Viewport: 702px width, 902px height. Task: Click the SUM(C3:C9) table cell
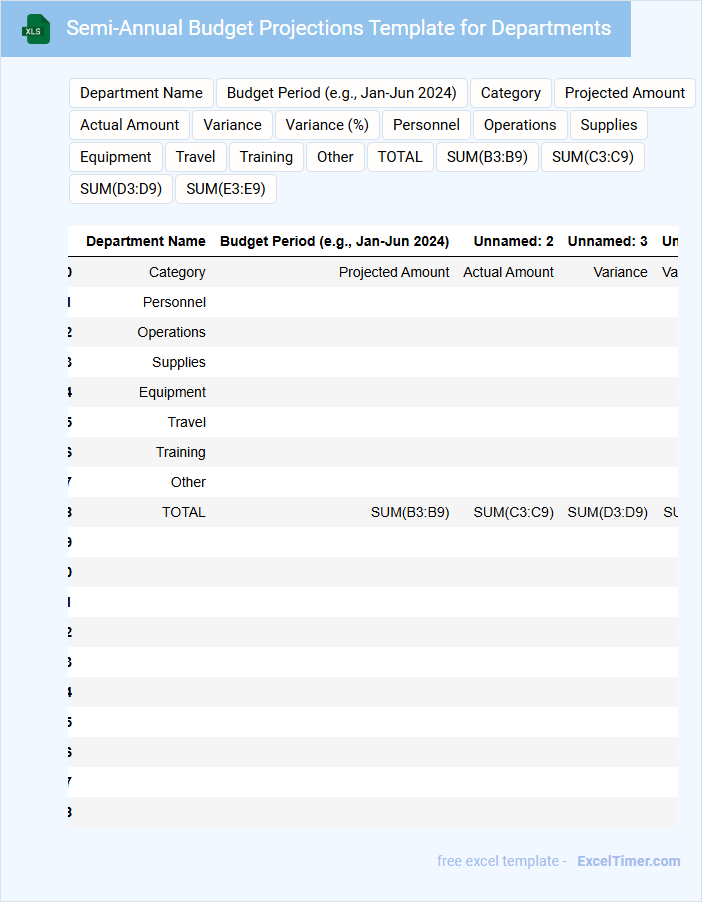click(x=513, y=512)
